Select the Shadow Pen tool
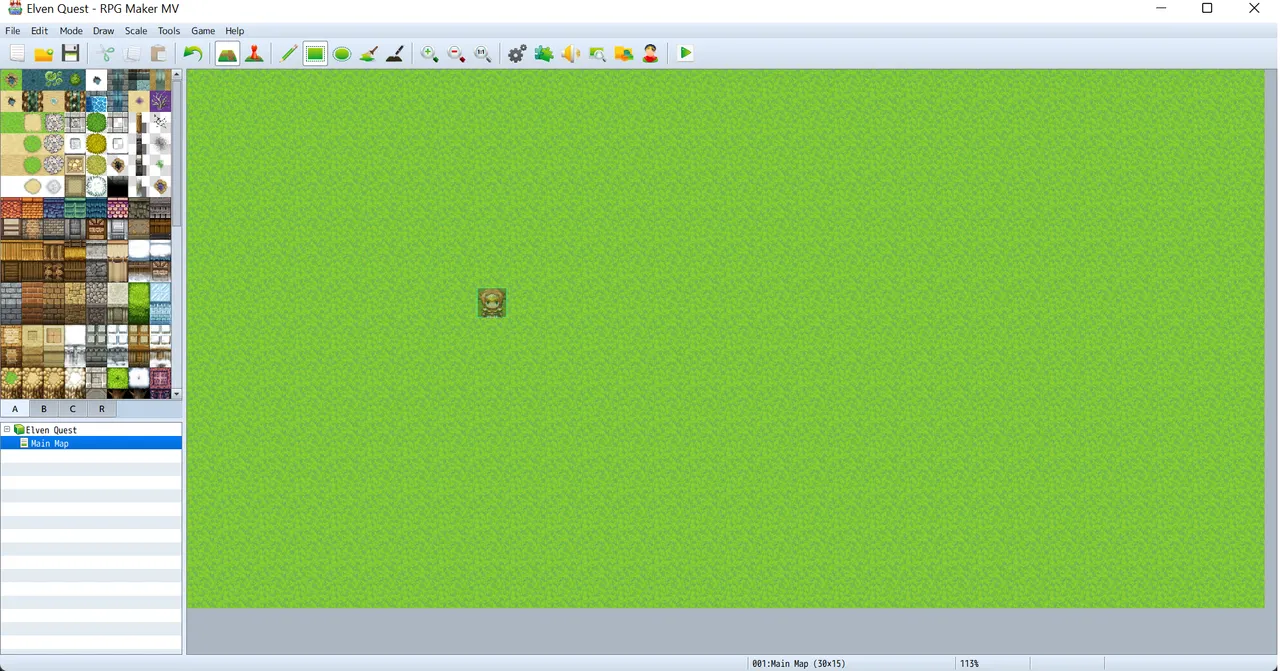The height and width of the screenshot is (671, 1280). 395,54
